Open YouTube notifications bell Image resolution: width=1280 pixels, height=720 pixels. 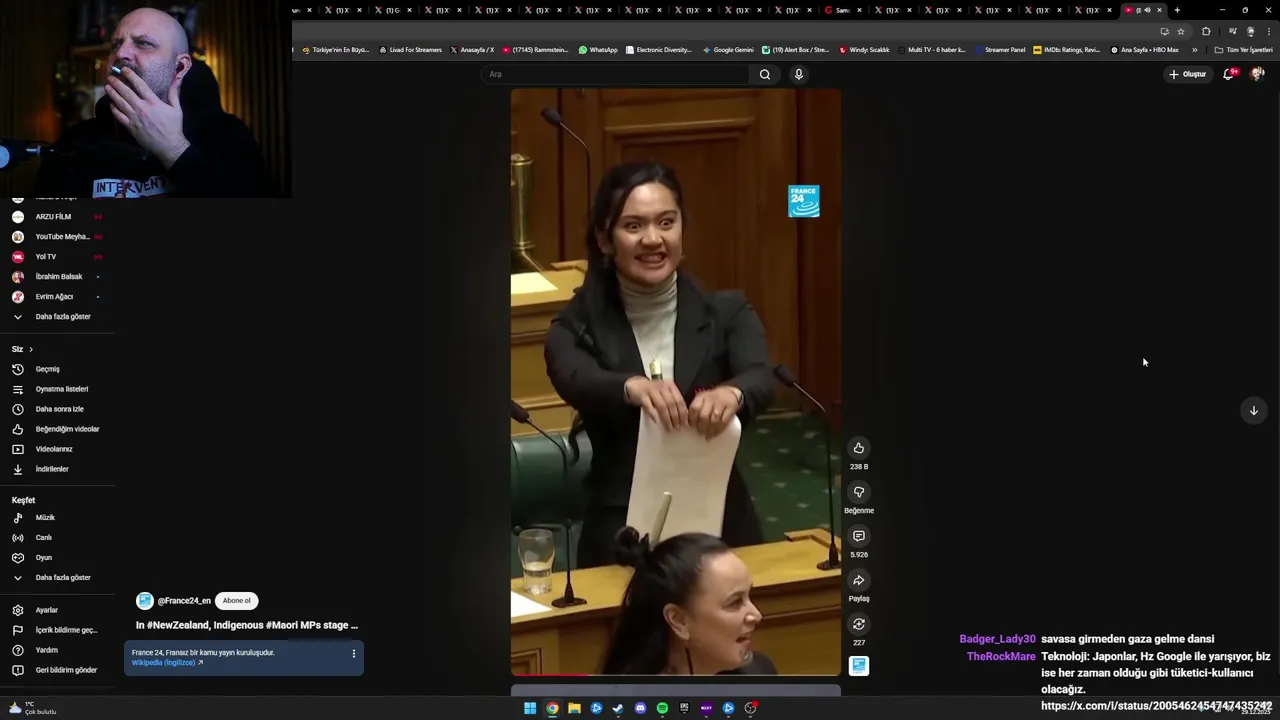pyautogui.click(x=1229, y=74)
